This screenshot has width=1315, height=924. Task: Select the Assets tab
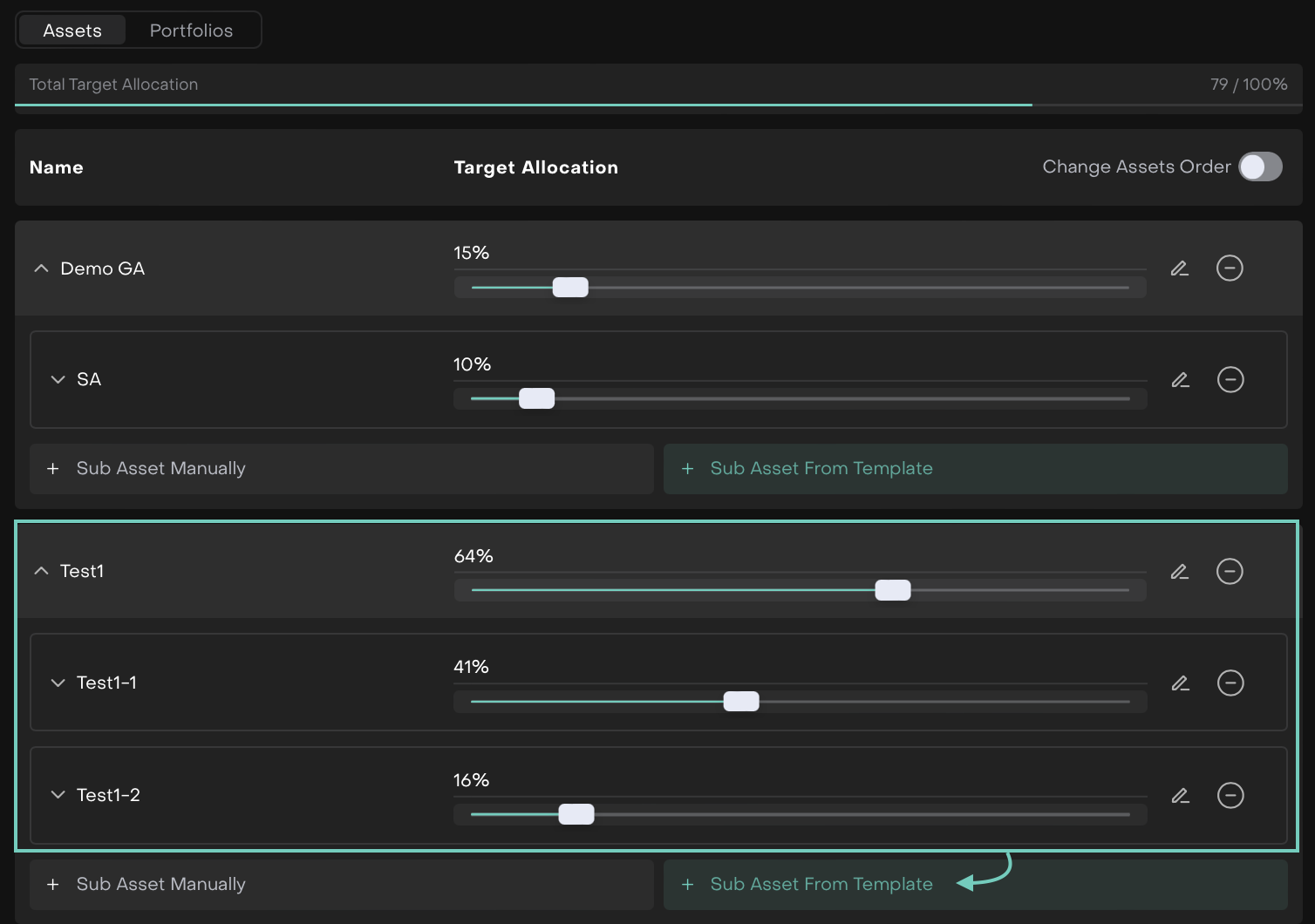point(72,31)
